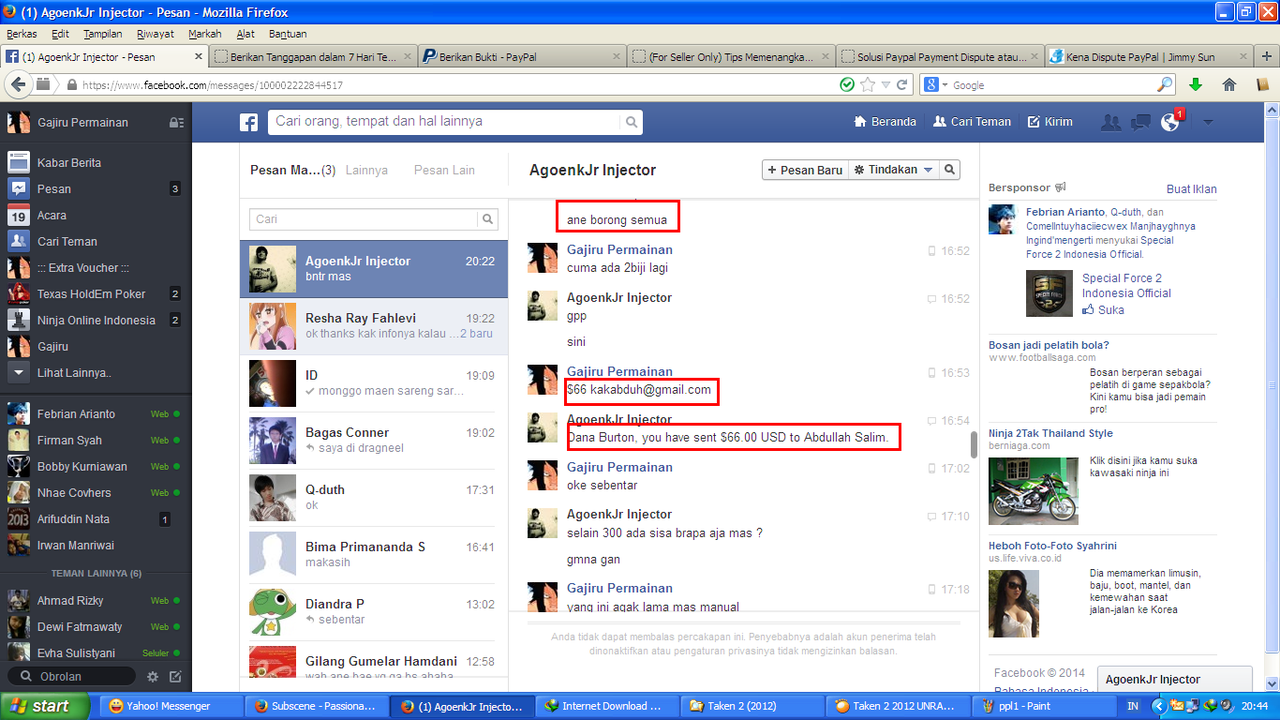The width and height of the screenshot is (1280, 720).
Task: Select the Pesan Masuk tab
Action: [292, 170]
